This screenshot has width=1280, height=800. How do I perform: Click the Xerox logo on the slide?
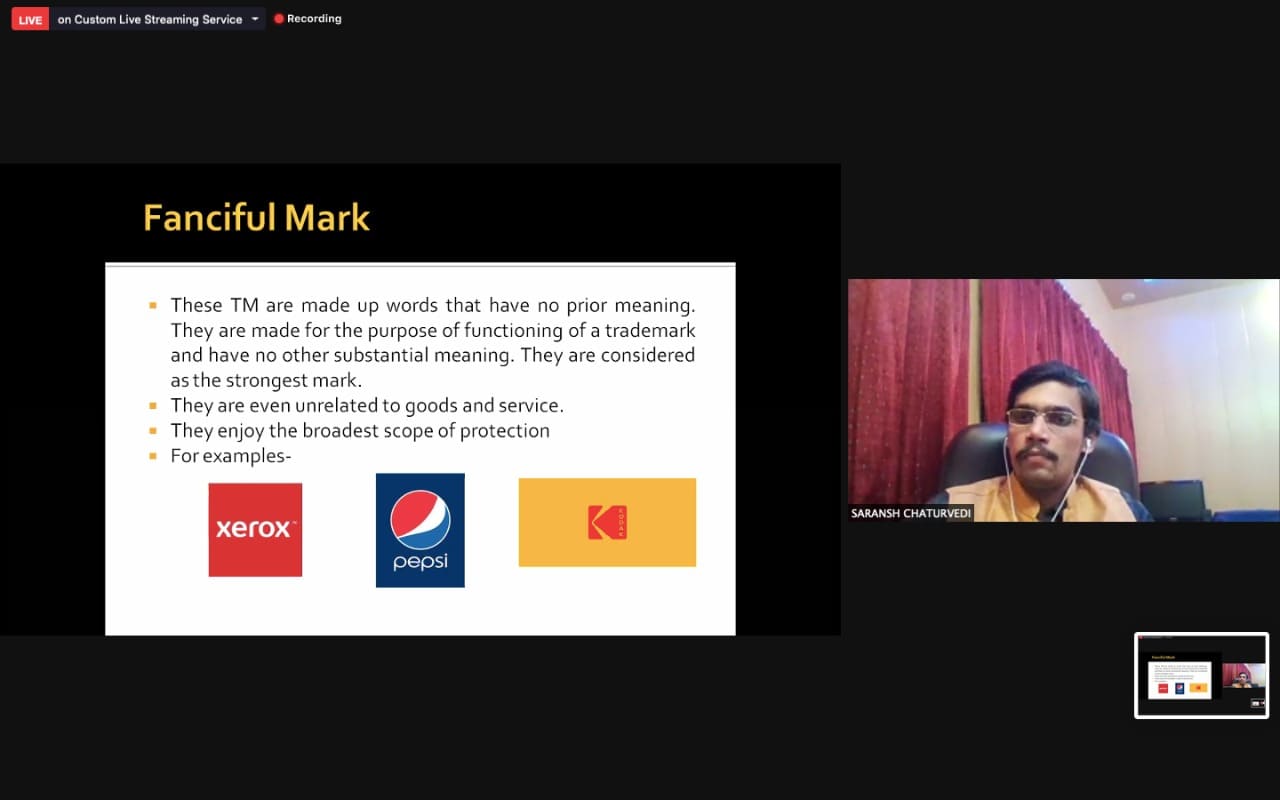click(255, 529)
